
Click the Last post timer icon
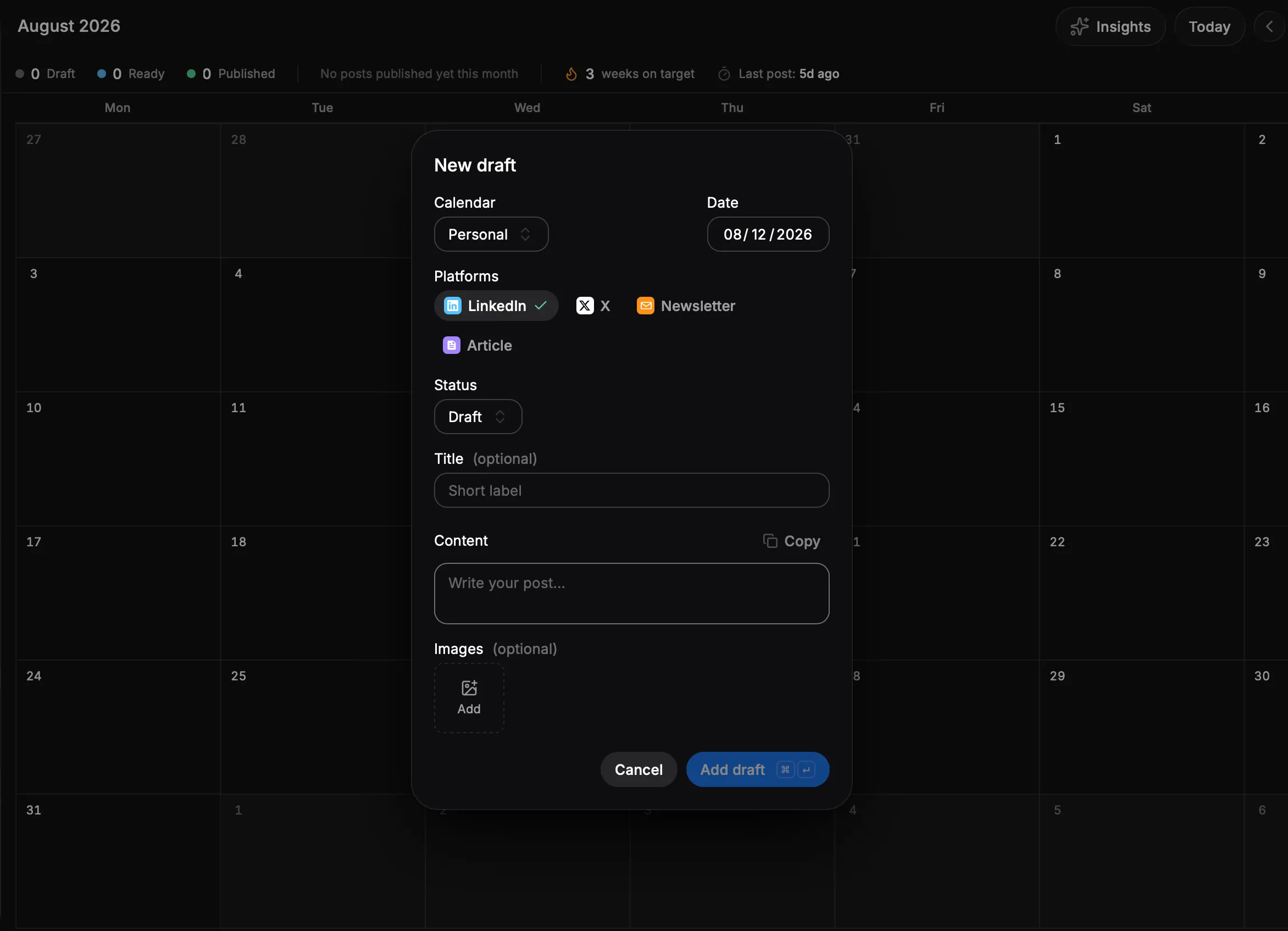click(724, 74)
